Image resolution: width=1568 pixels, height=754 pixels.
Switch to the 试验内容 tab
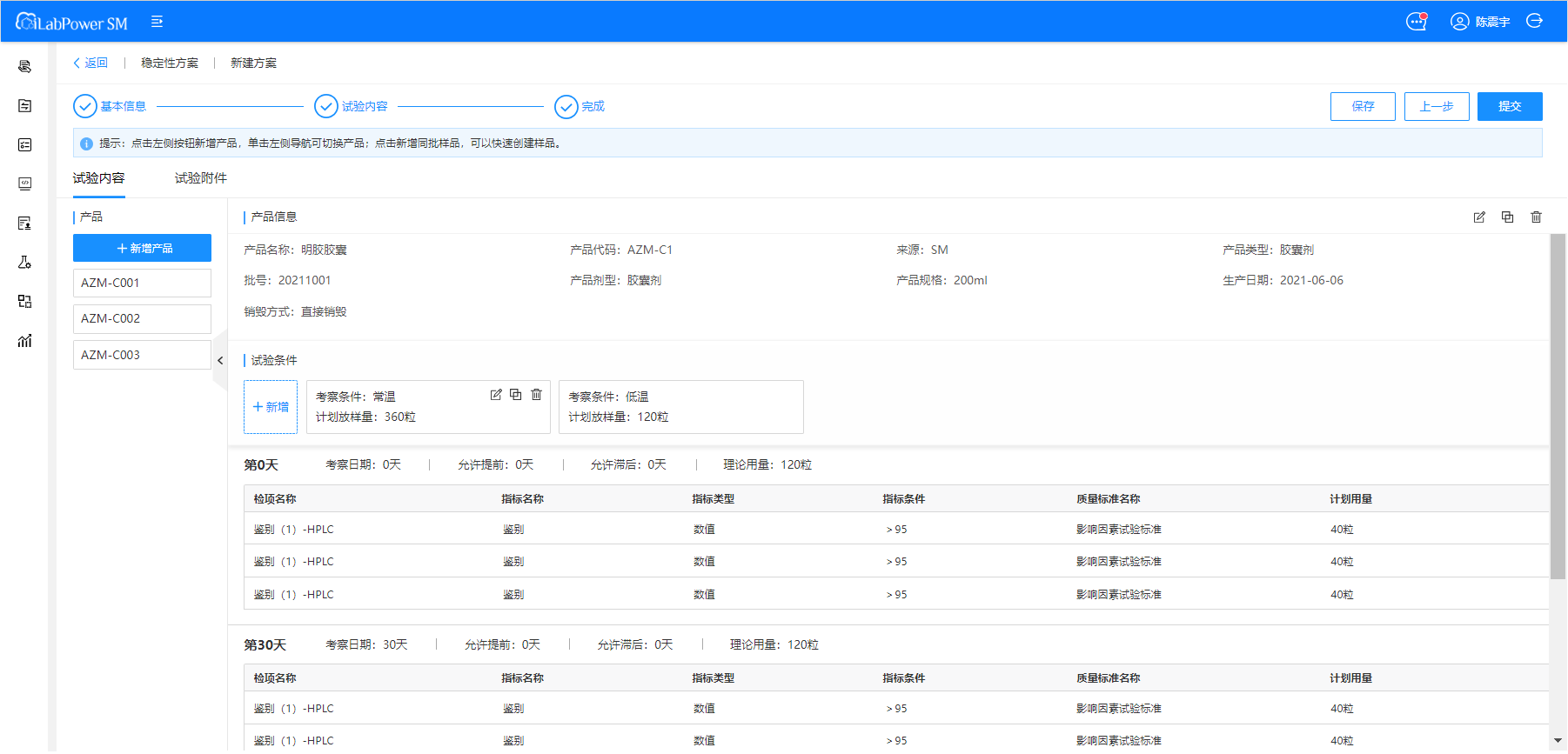click(x=99, y=178)
